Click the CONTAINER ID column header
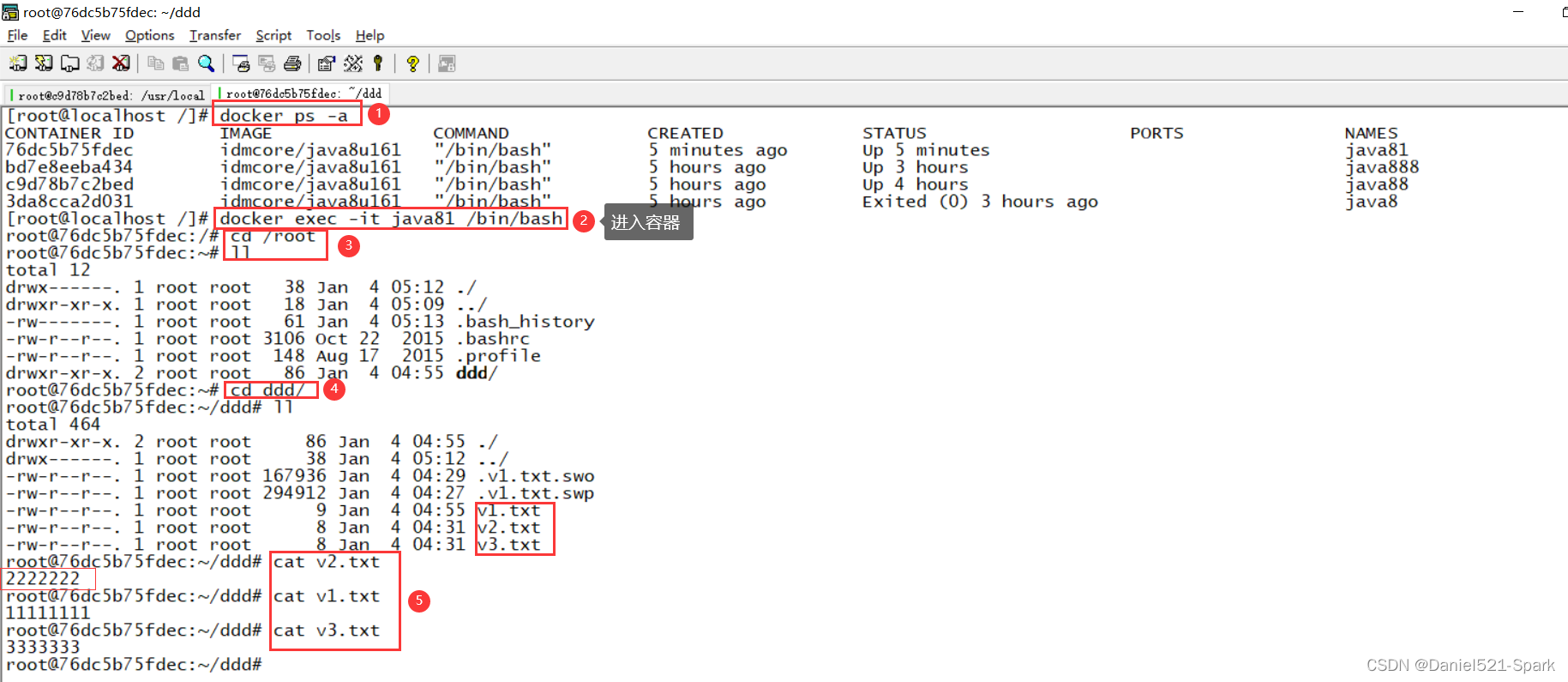The image size is (1568, 682). 69,133
